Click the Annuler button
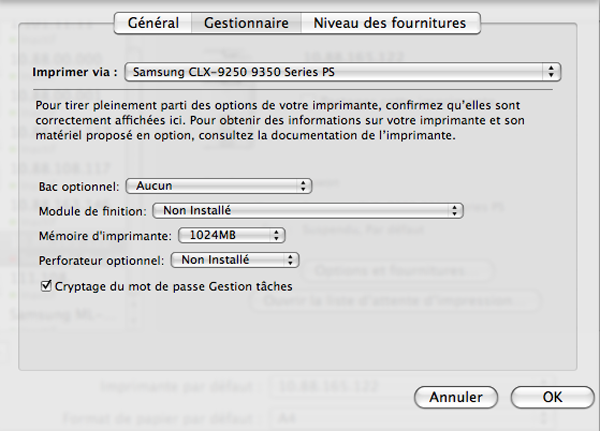The image size is (600, 431). pos(456,397)
